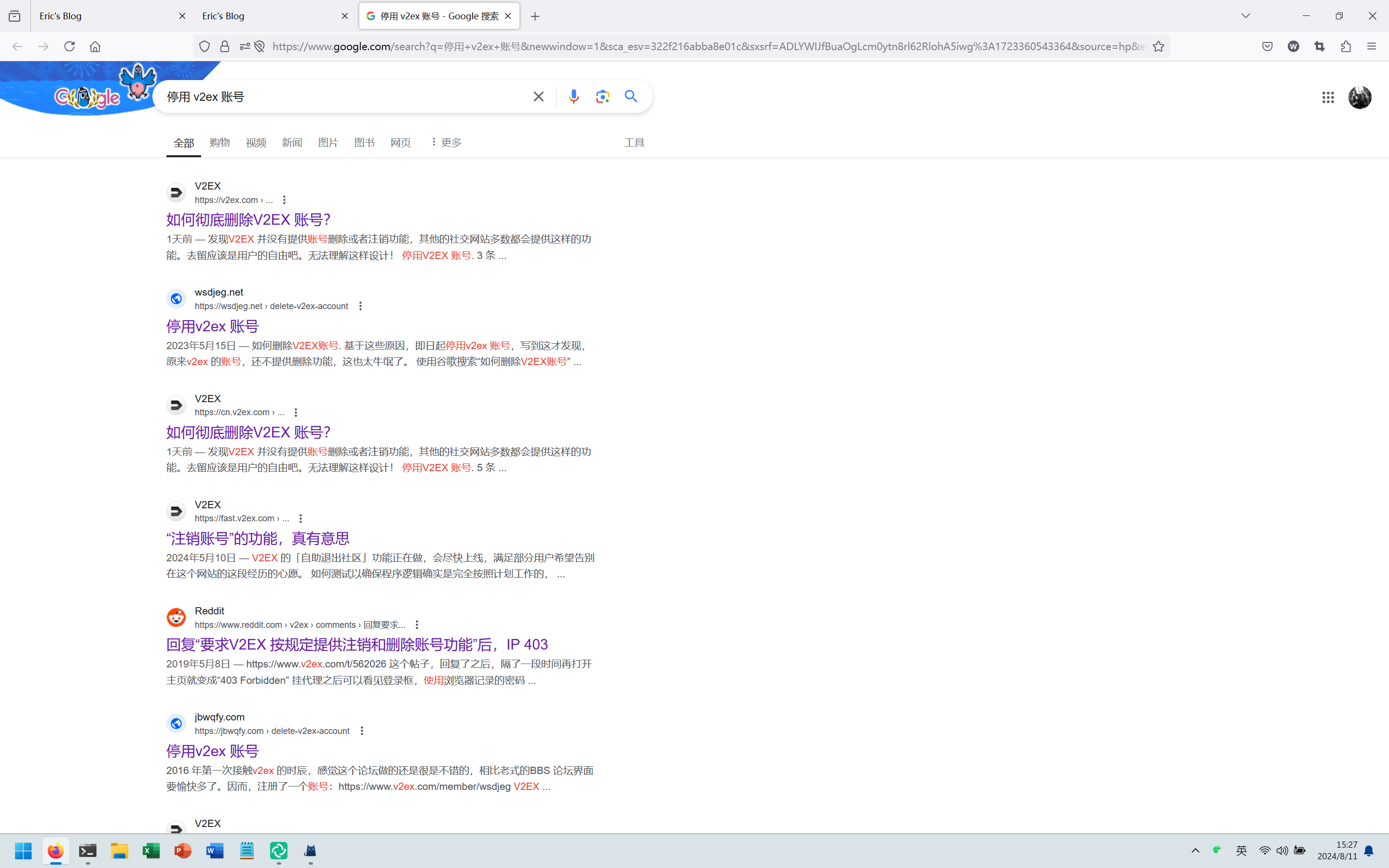Open site security padlock info

[224, 46]
